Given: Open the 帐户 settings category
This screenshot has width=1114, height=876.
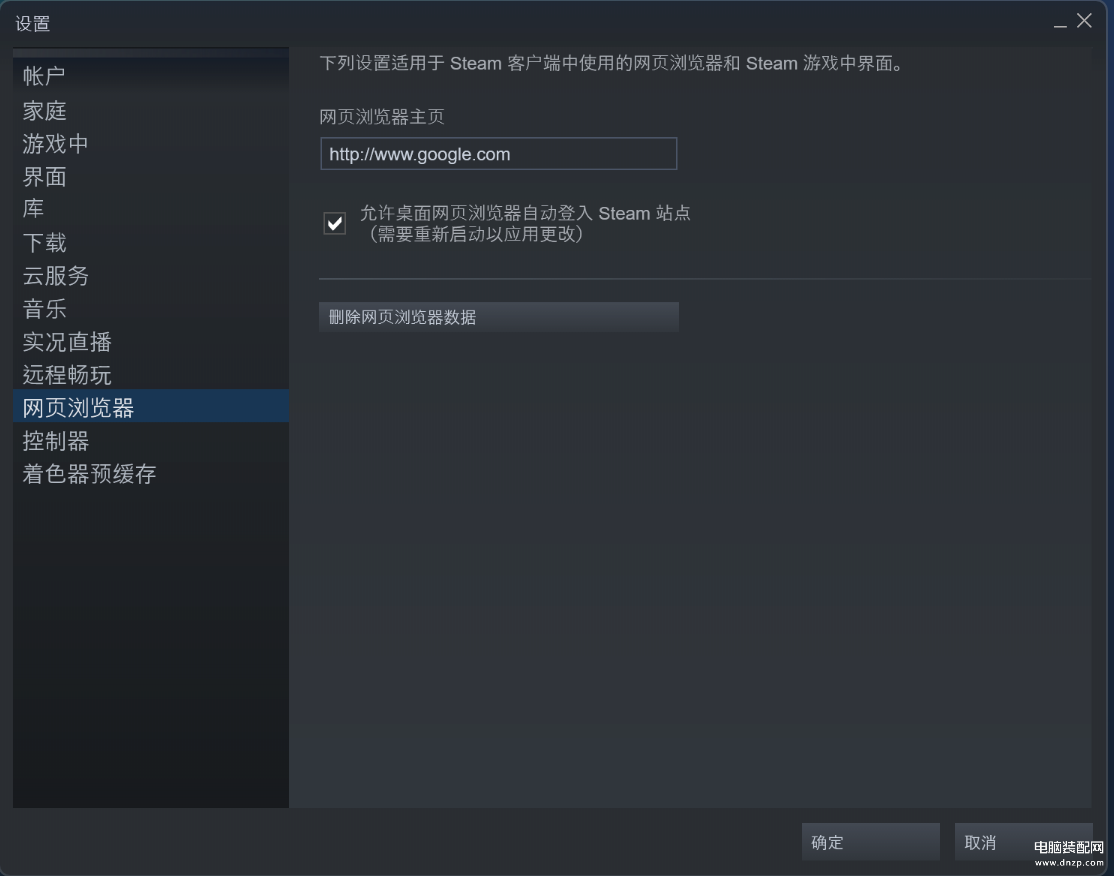Looking at the screenshot, I should (43, 76).
